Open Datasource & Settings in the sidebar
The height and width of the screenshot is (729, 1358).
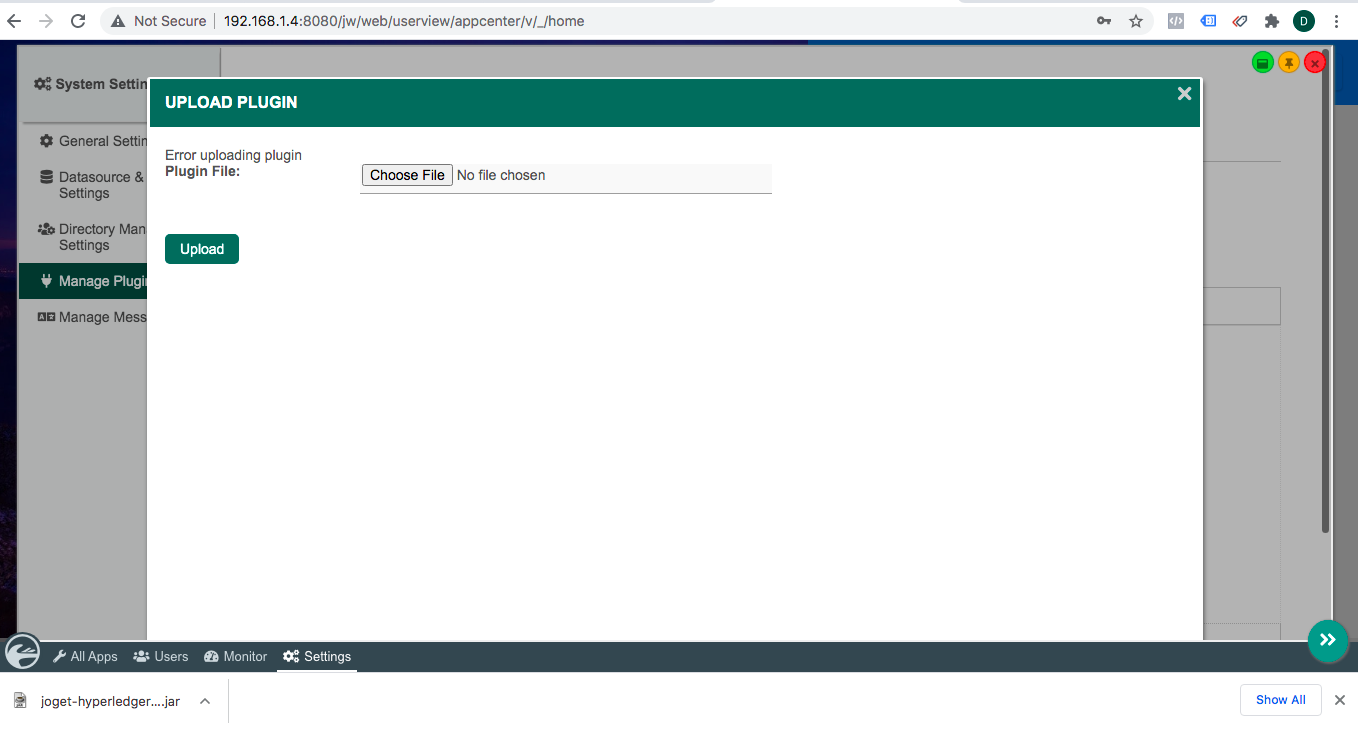[x=84, y=185]
